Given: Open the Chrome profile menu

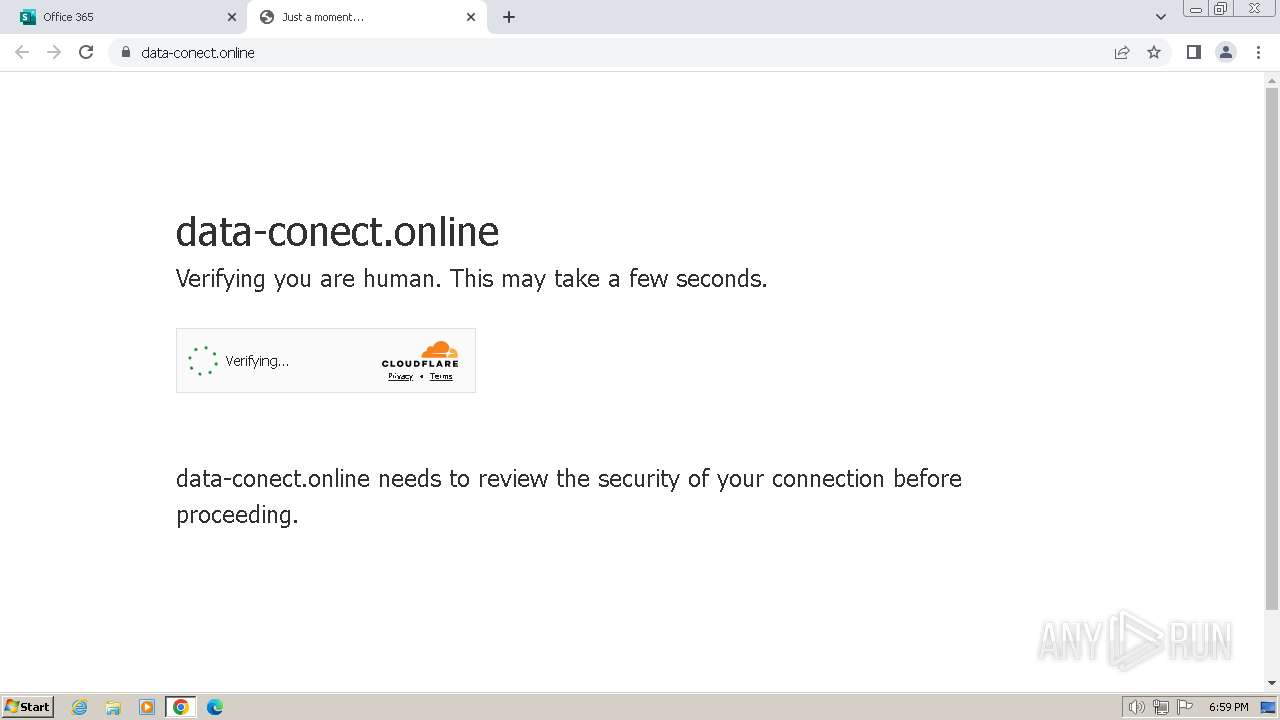Looking at the screenshot, I should point(1226,52).
